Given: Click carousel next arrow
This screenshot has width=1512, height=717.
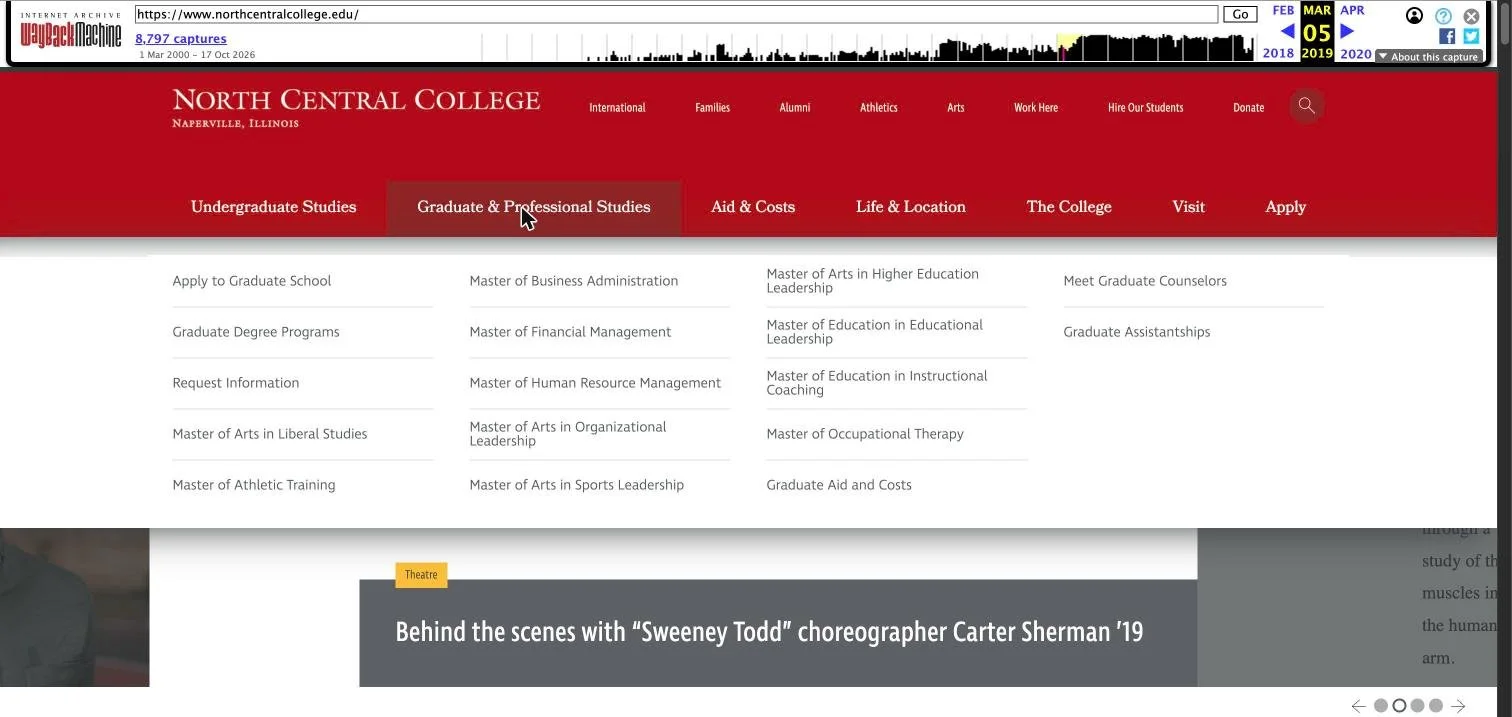Looking at the screenshot, I should pyautogui.click(x=1458, y=706).
